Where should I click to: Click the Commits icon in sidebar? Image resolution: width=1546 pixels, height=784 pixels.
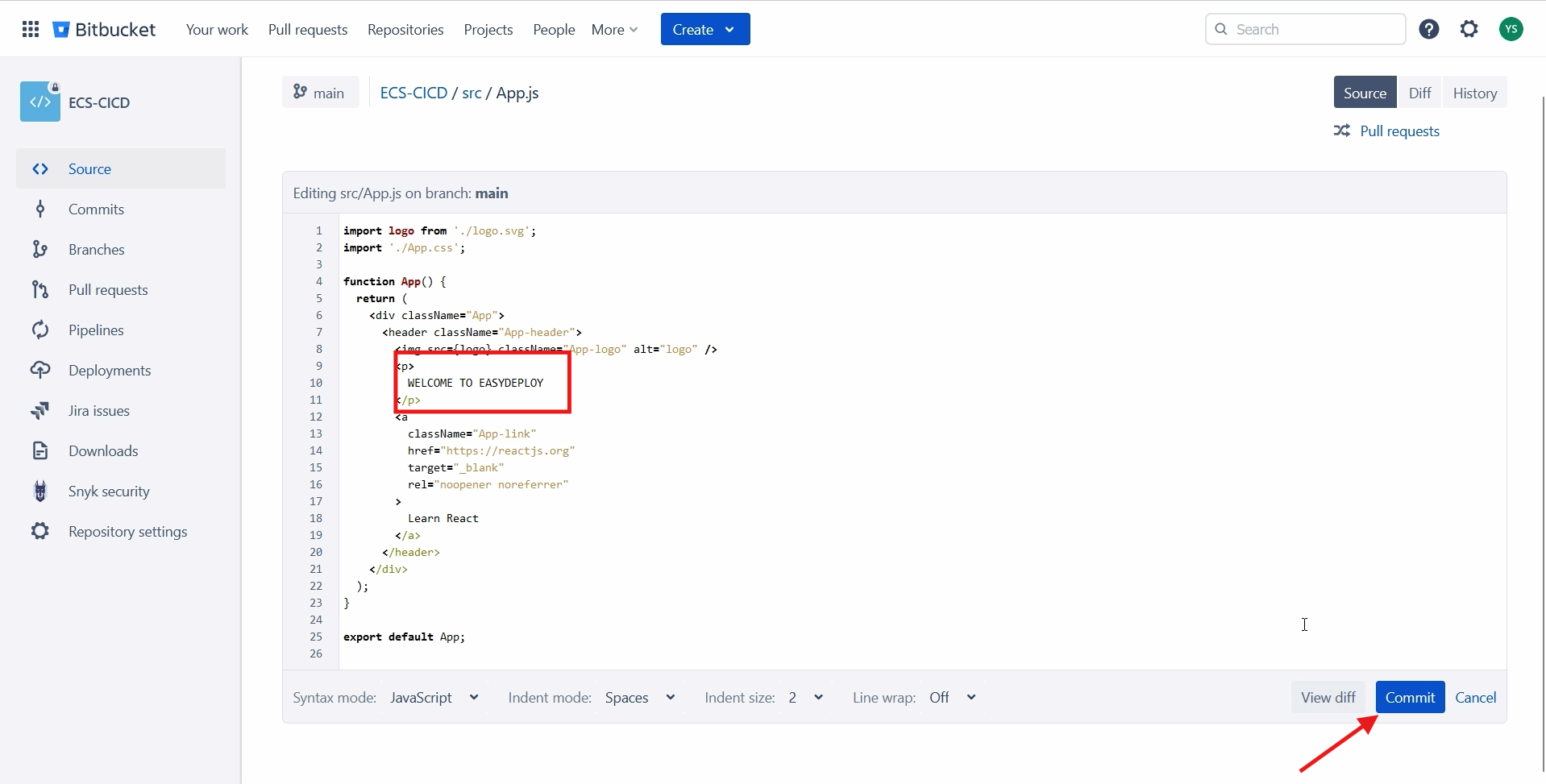point(40,209)
